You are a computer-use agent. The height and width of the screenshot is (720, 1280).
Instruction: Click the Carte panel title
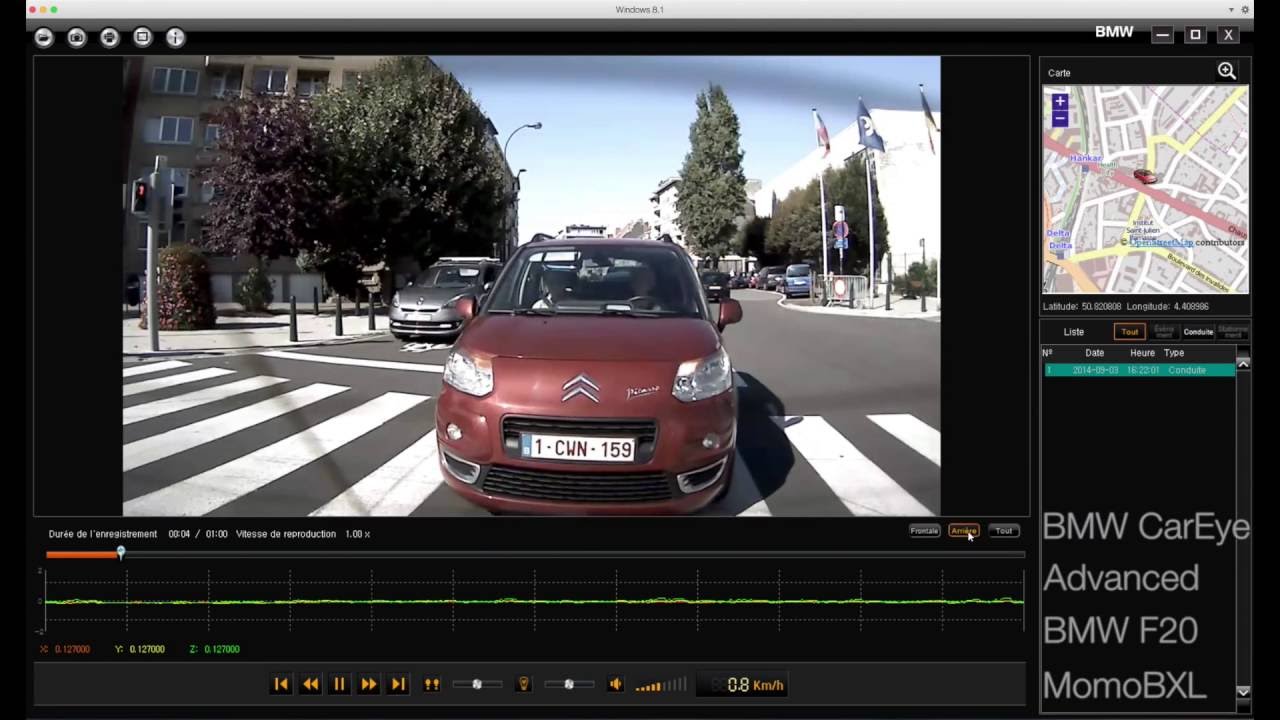(1059, 73)
